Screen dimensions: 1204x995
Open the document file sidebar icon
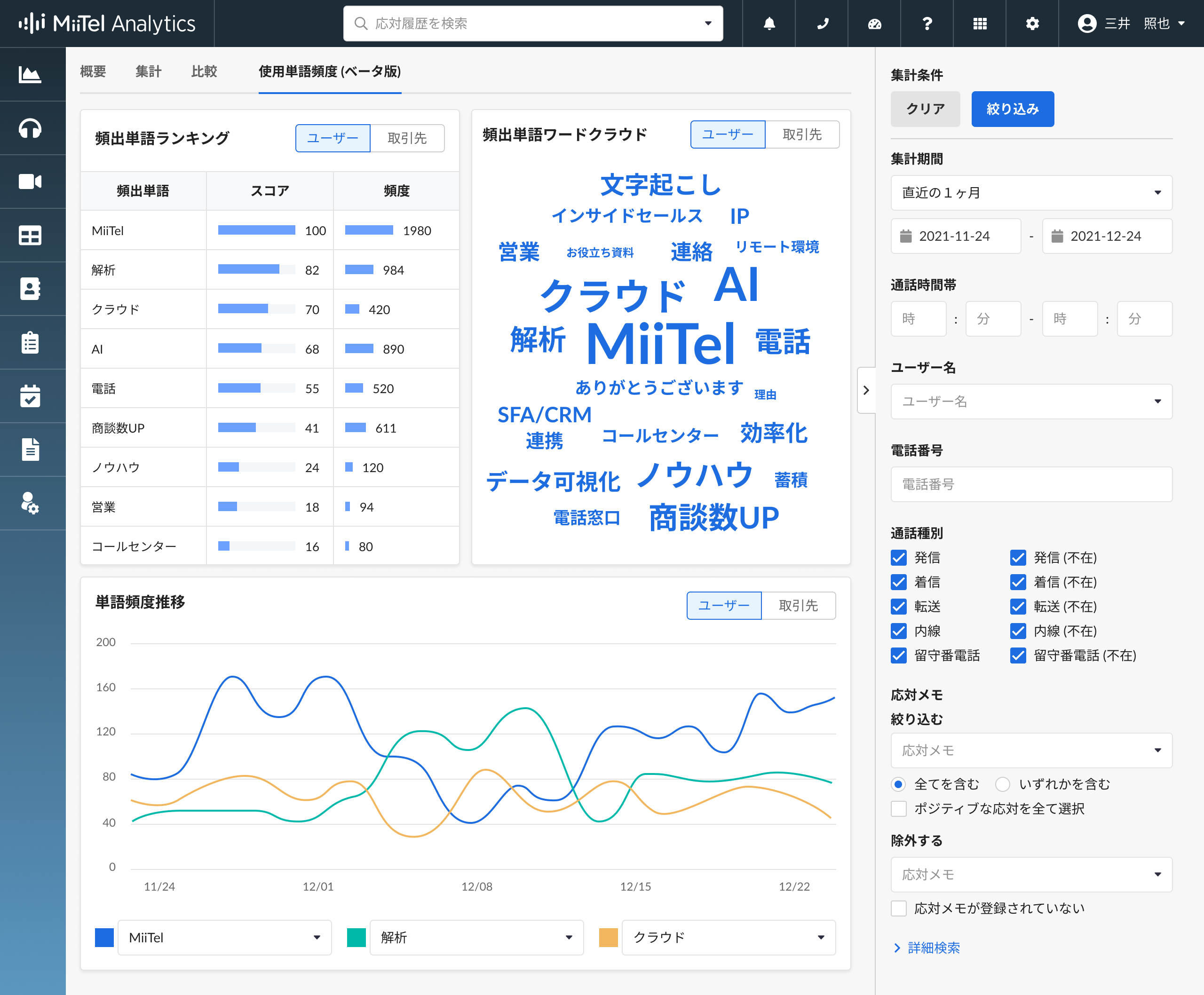[x=30, y=450]
